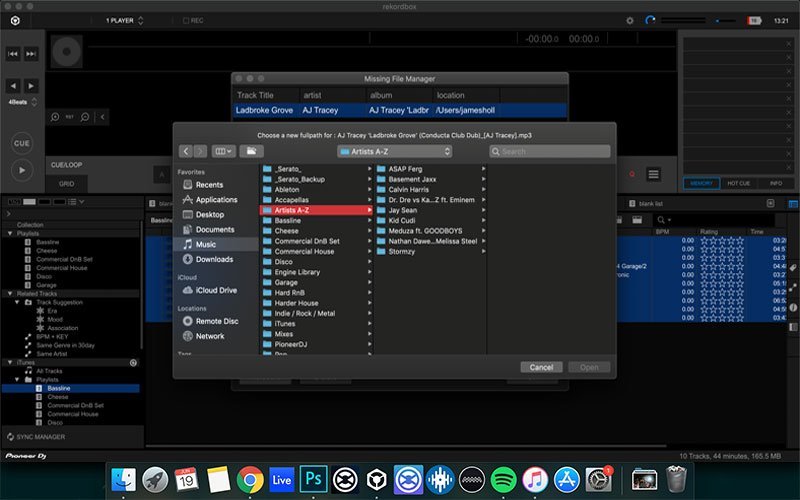Select Music in the Favorites sidebar
Image resolution: width=800 pixels, height=500 pixels.
pyautogui.click(x=205, y=244)
